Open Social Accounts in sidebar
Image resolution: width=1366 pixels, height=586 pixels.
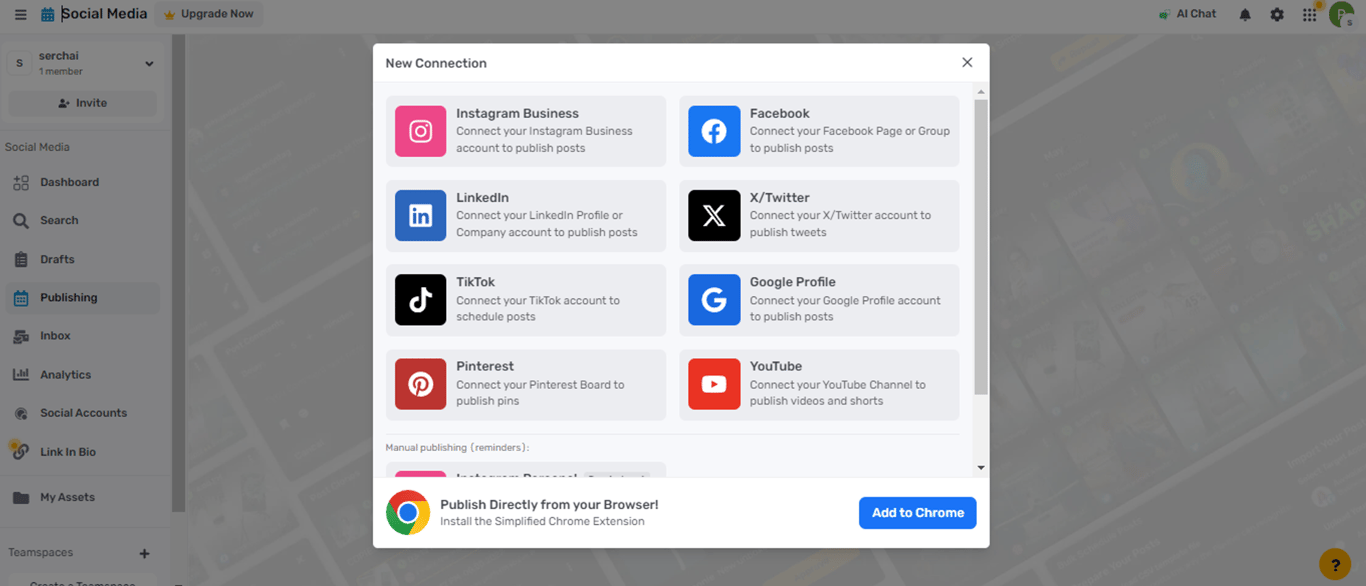click(x=80, y=413)
